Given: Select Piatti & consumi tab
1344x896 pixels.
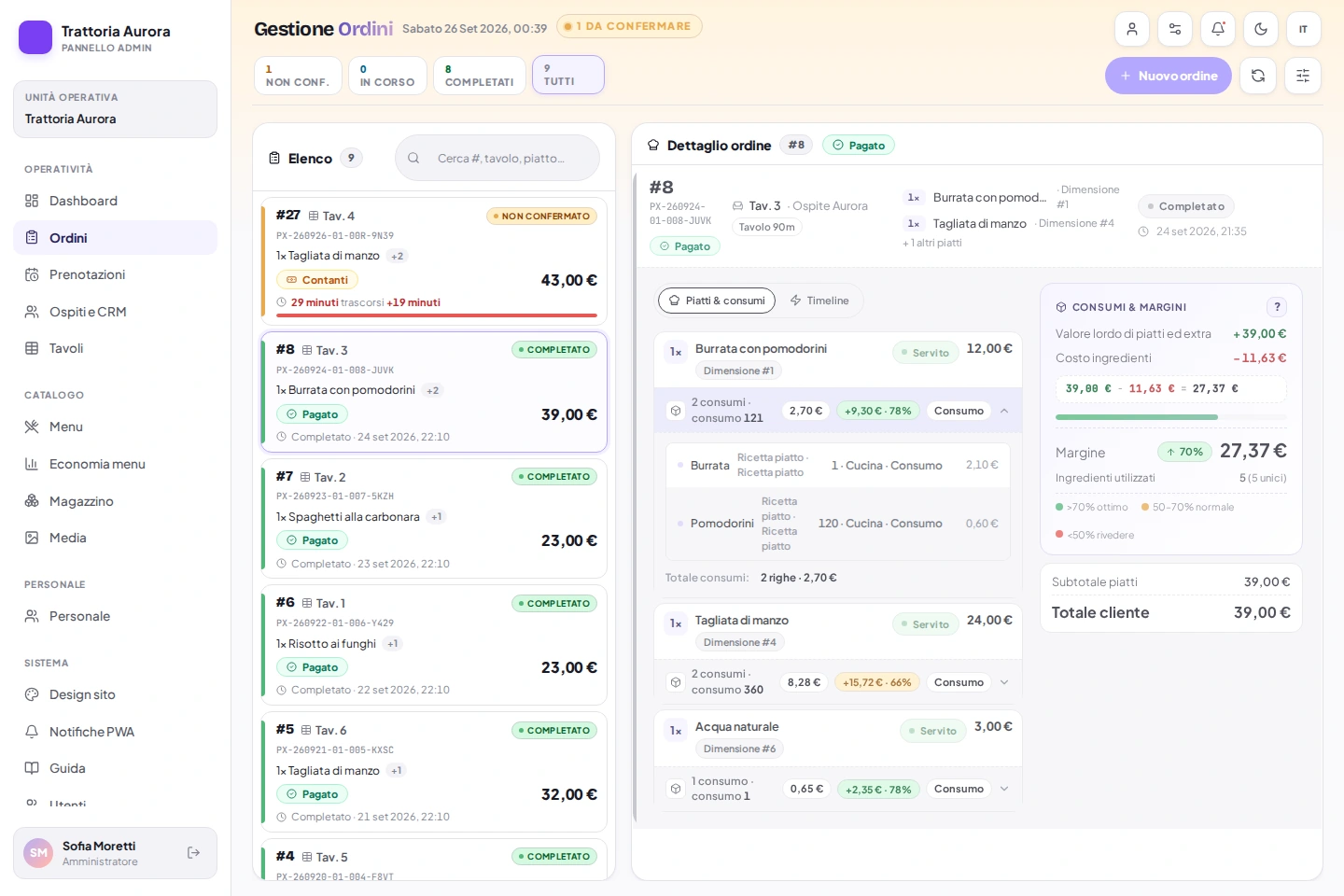Looking at the screenshot, I should pyautogui.click(x=717, y=301).
